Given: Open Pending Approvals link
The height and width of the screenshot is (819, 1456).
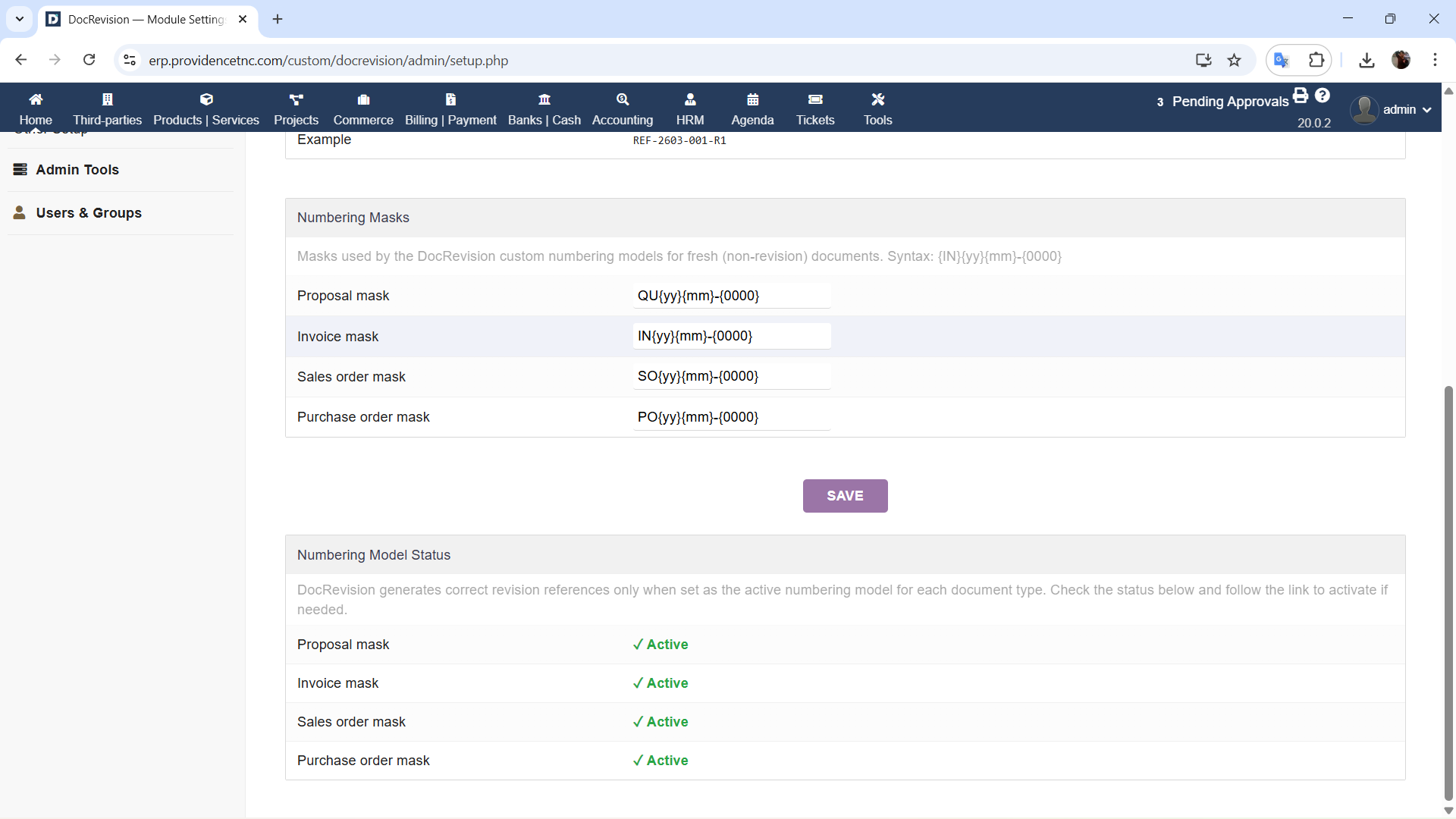Looking at the screenshot, I should (x=1229, y=102).
